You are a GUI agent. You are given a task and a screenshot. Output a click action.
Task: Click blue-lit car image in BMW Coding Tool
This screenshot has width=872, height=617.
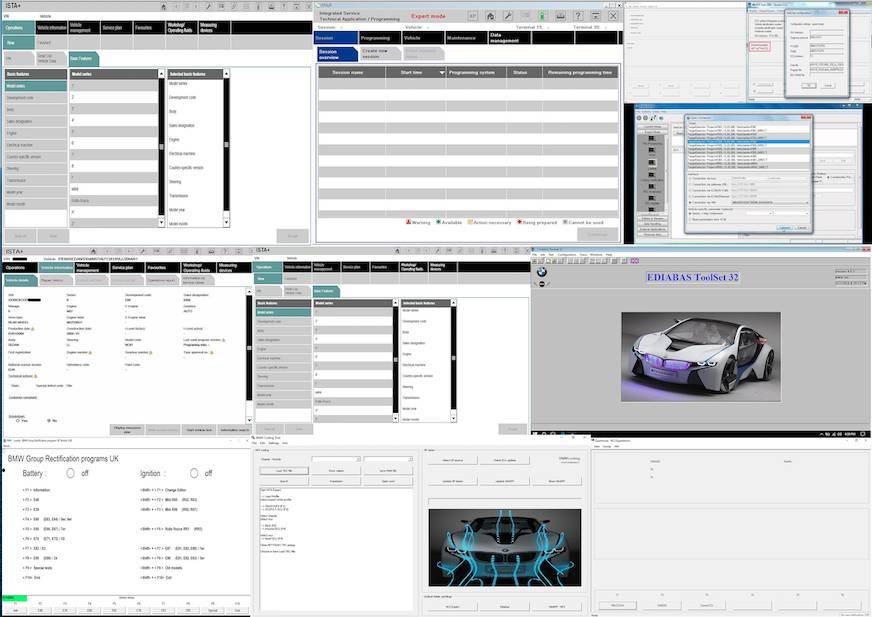pyautogui.click(x=504, y=547)
